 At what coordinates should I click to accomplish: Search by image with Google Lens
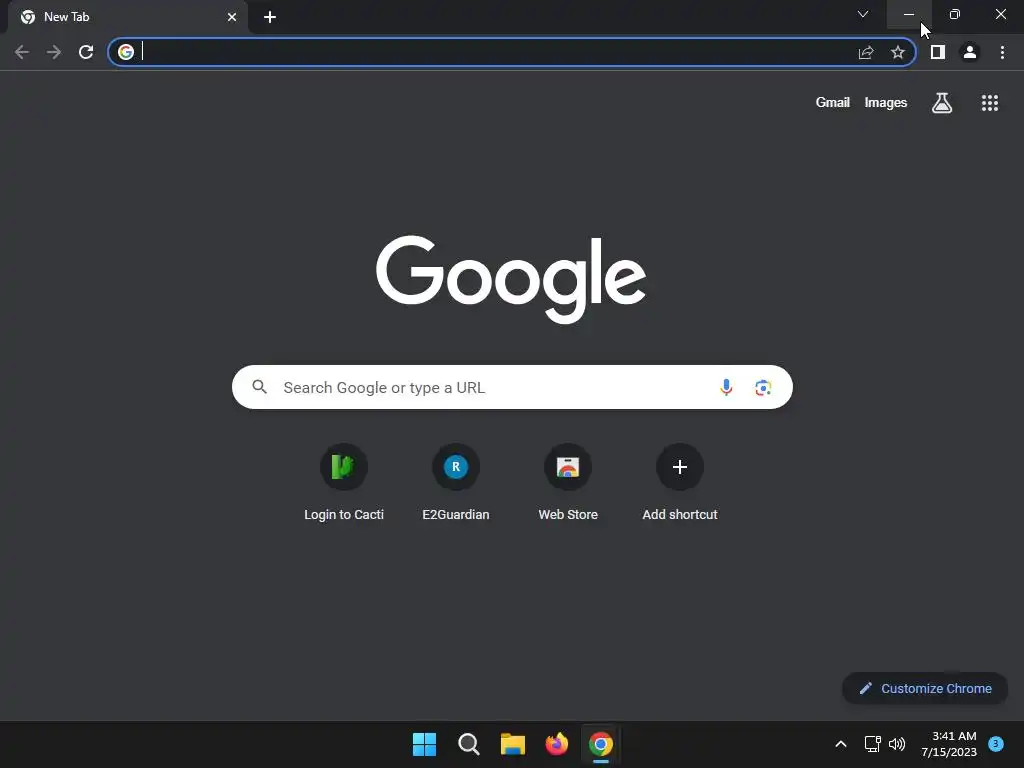[763, 387]
